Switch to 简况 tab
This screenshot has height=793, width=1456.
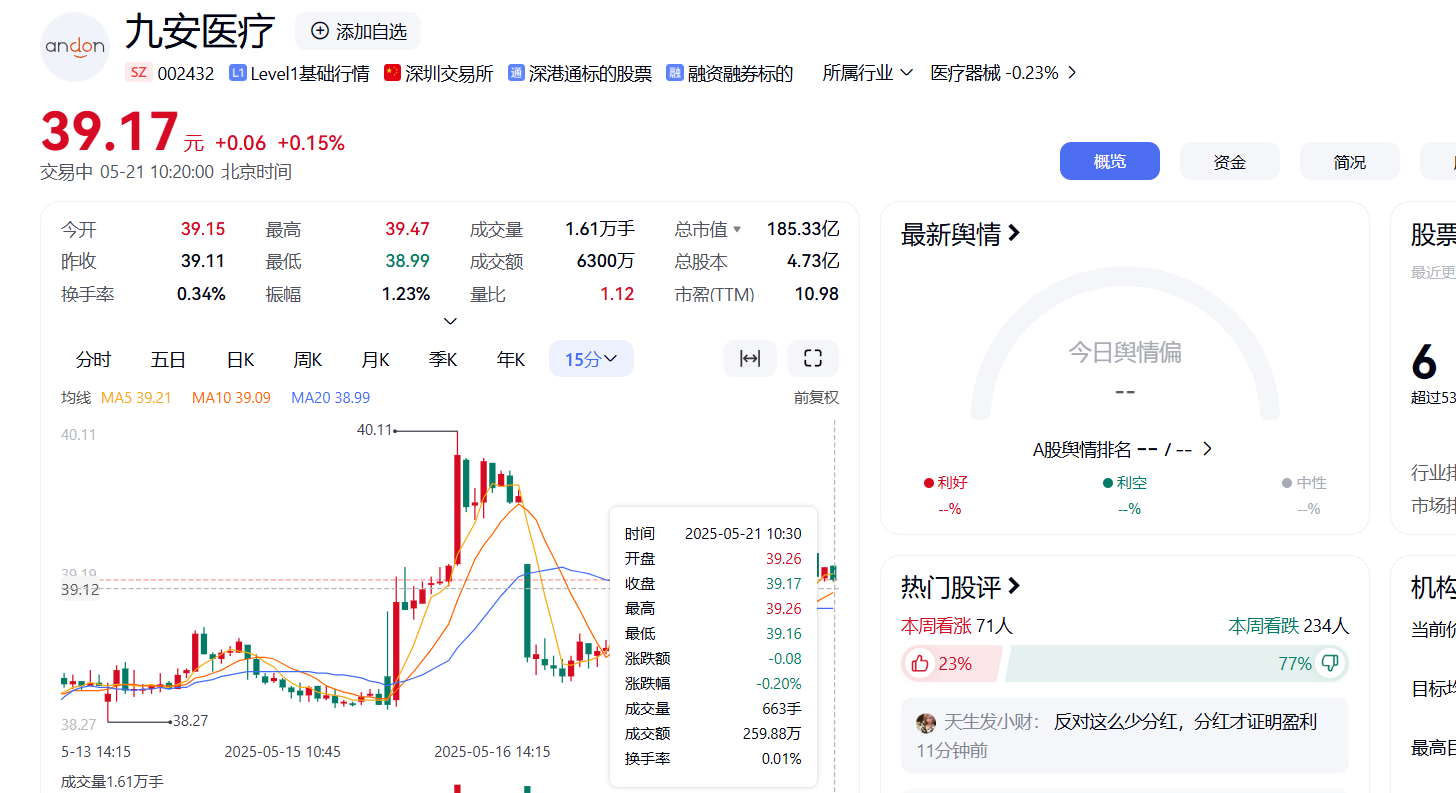coord(1350,161)
